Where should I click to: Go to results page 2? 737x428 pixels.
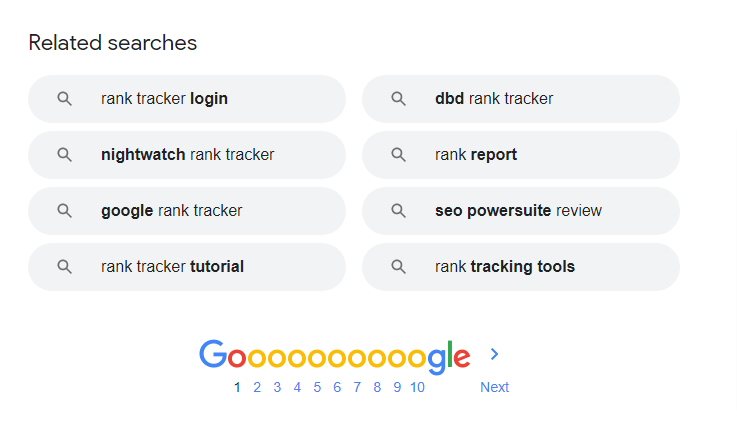(257, 388)
